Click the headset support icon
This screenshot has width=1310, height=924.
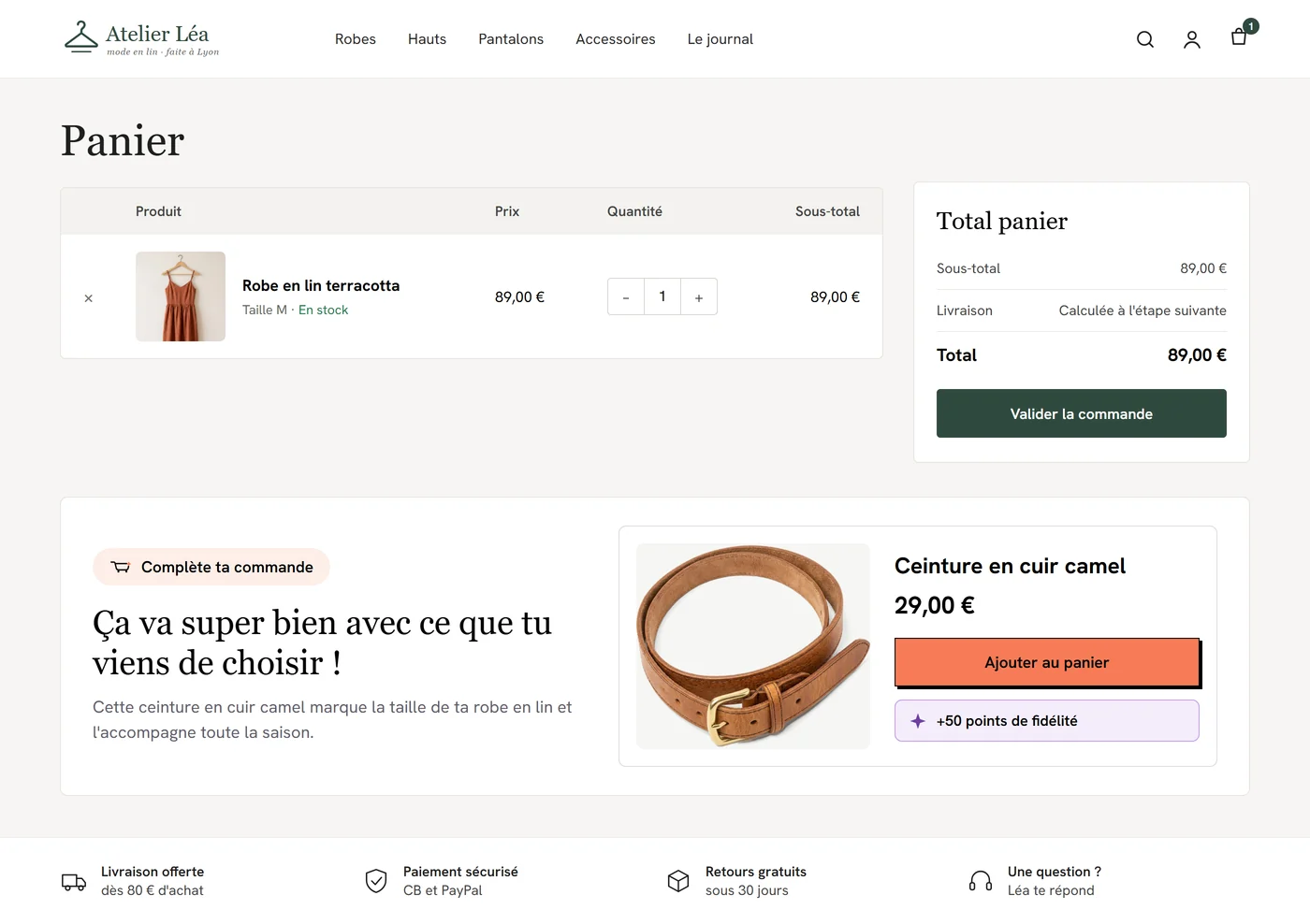pos(981,881)
